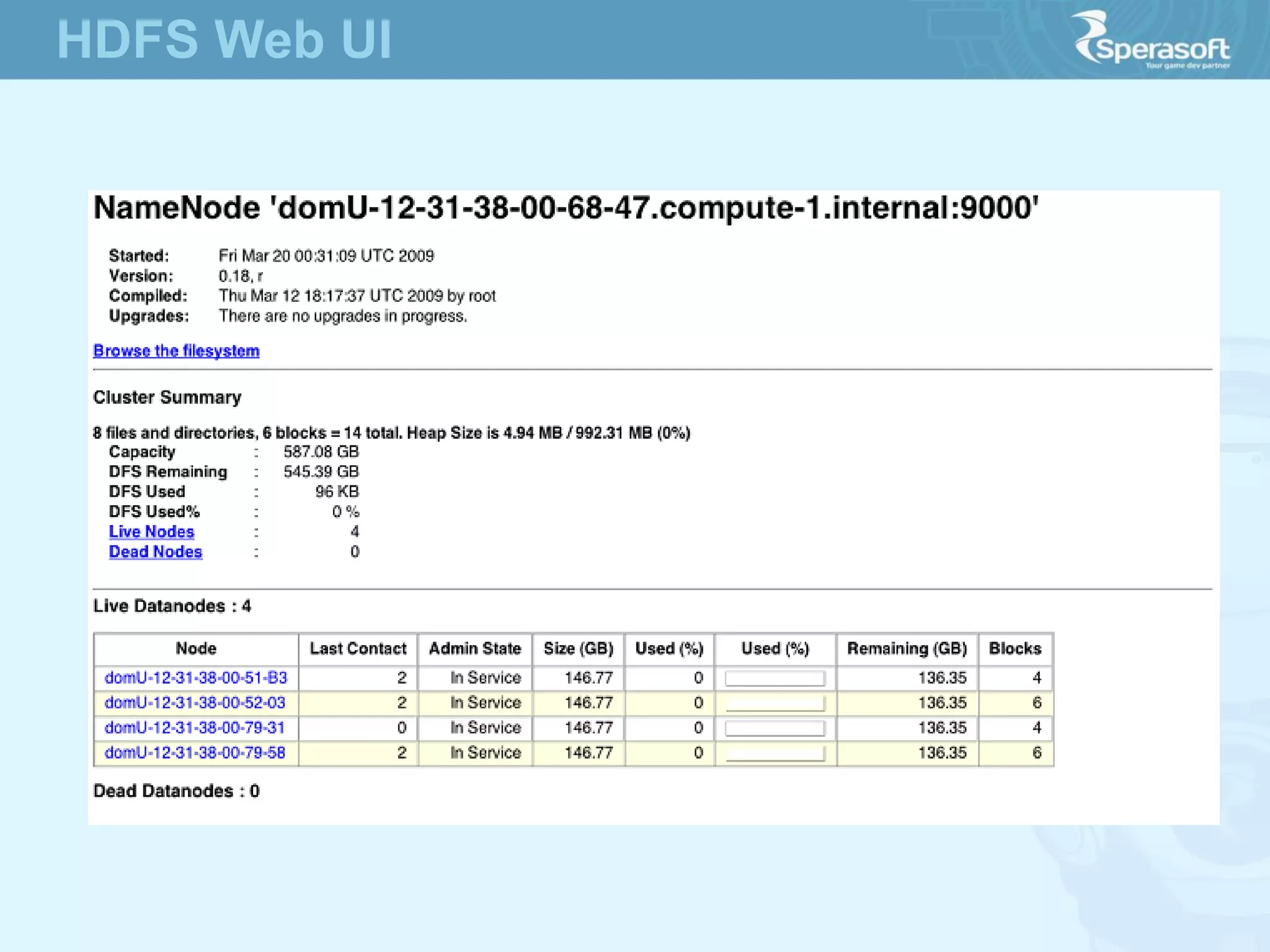Image resolution: width=1270 pixels, height=952 pixels.
Task: Select the Size (GB) column header
Action: 579,649
